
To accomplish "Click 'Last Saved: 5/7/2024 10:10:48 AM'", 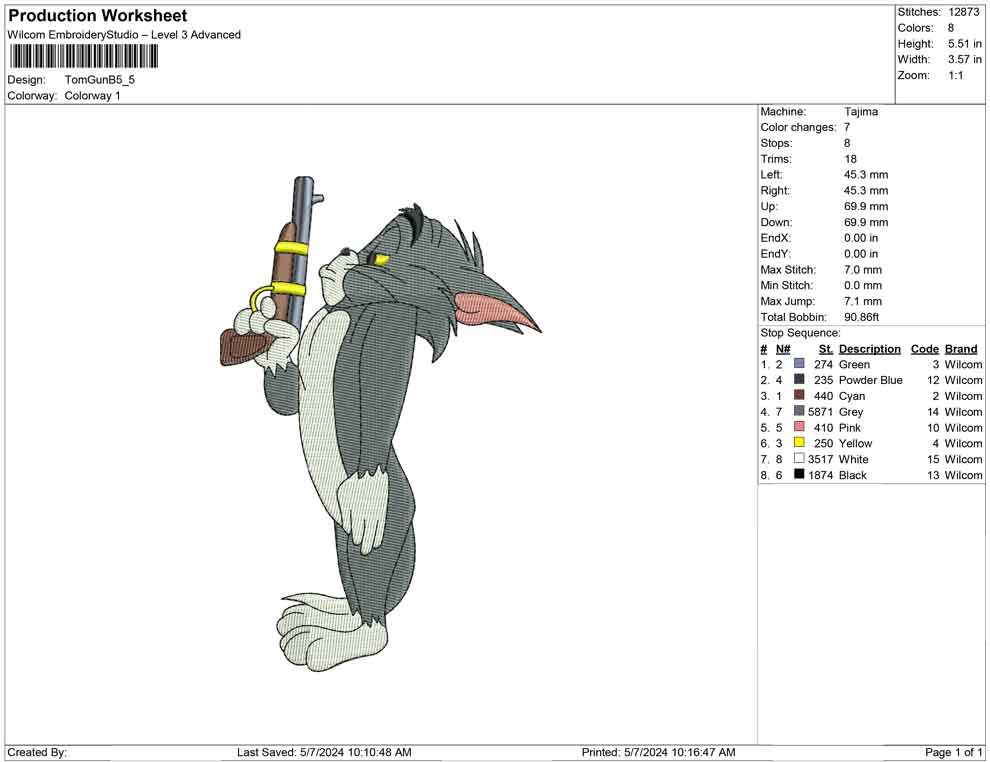I will click(x=324, y=752).
